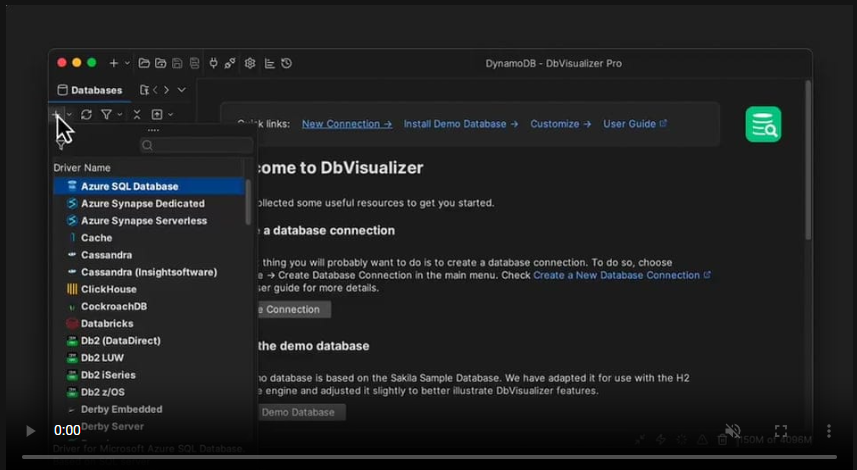Open the dropdown arrow next to boxed up-arrow
857x470 pixels.
(x=171, y=114)
